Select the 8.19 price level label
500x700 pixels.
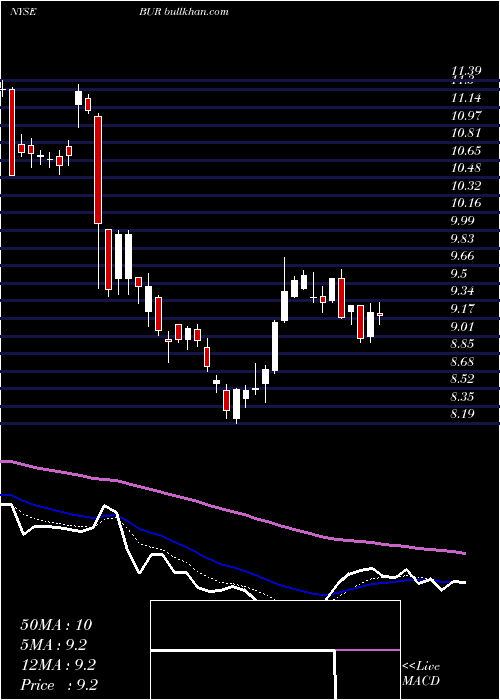point(463,414)
